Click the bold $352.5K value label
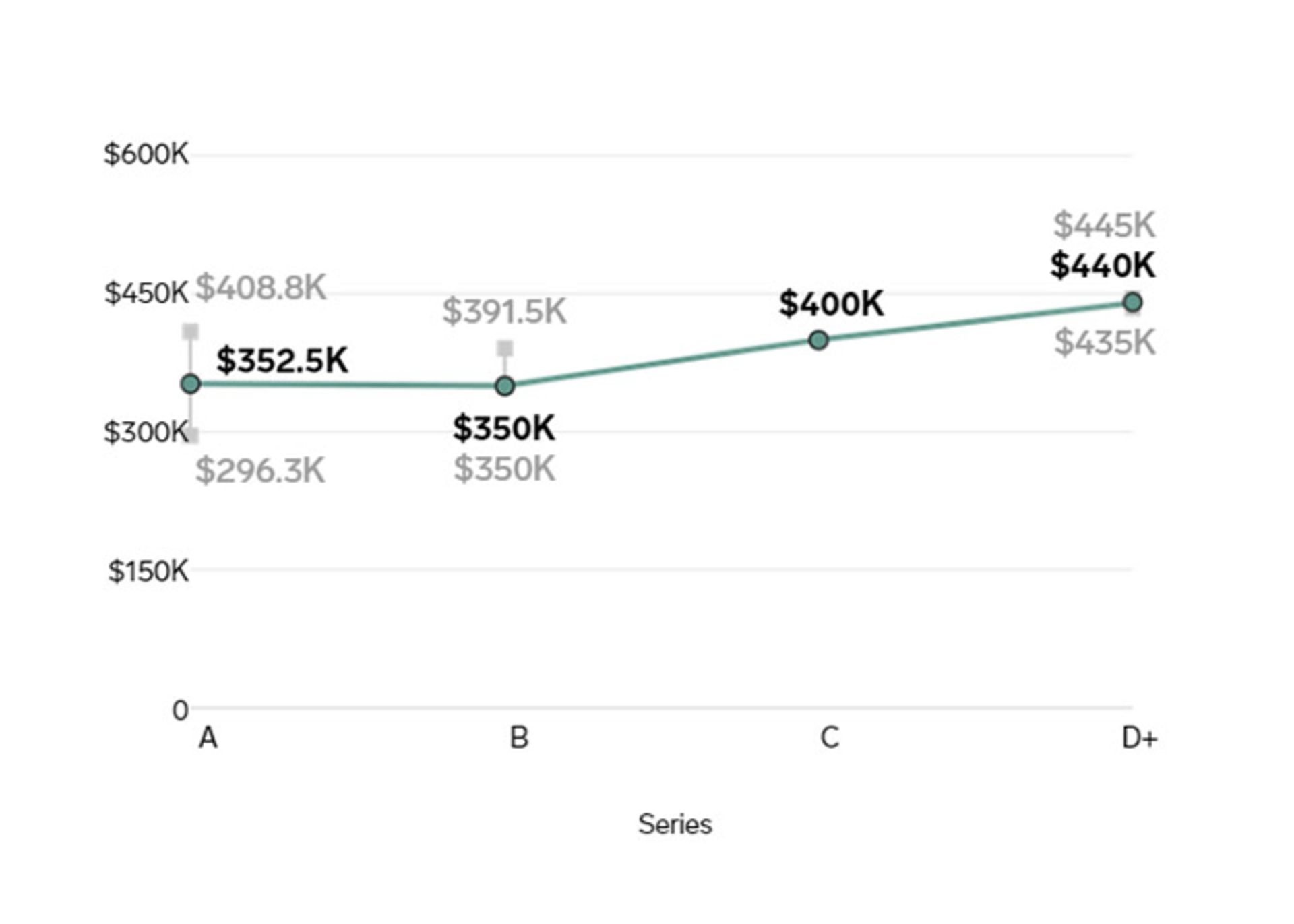The height and width of the screenshot is (924, 1294). click(x=282, y=361)
